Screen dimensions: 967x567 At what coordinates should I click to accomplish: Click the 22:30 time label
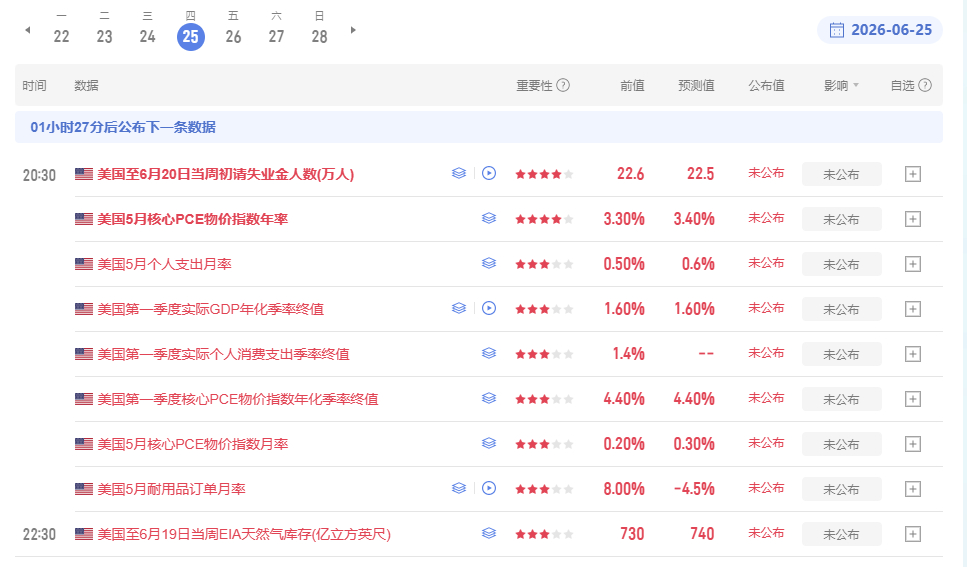point(39,534)
